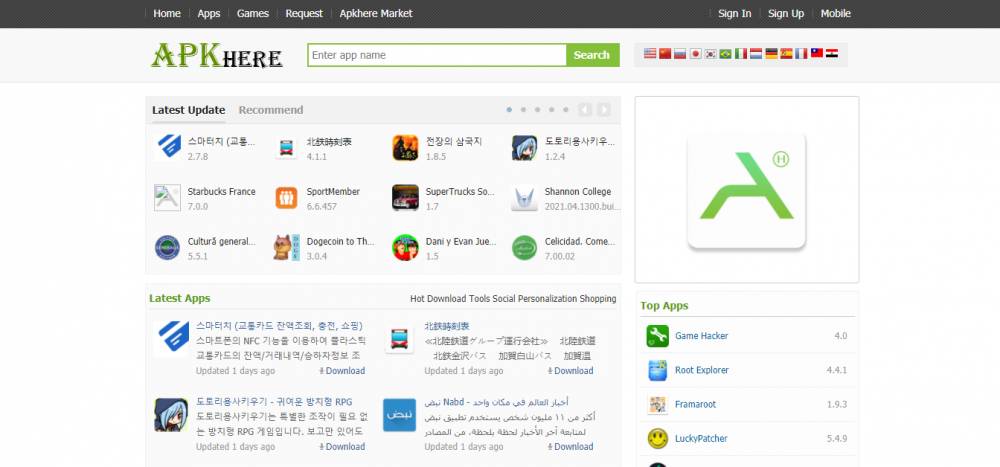Select the Italy flag language

coord(740,54)
